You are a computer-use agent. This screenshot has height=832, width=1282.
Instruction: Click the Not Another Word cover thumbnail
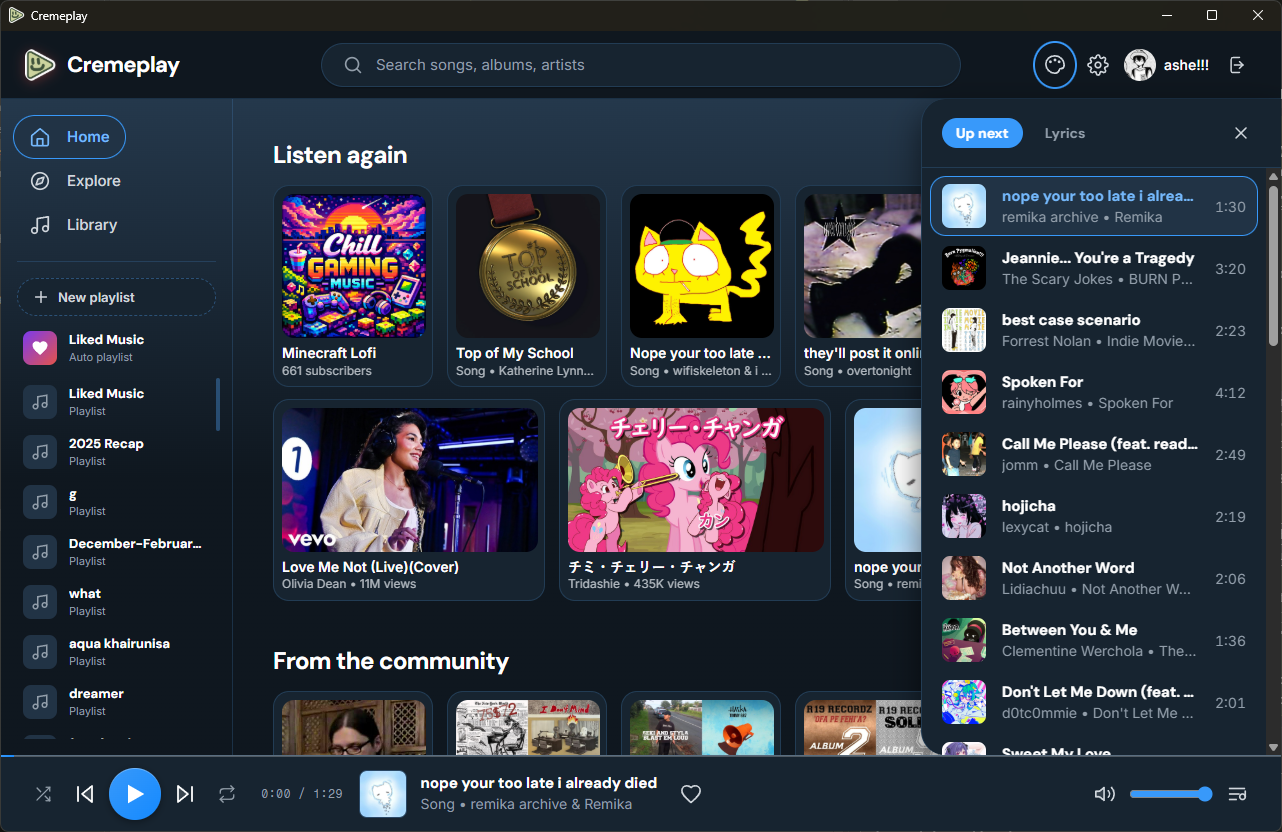coord(964,578)
